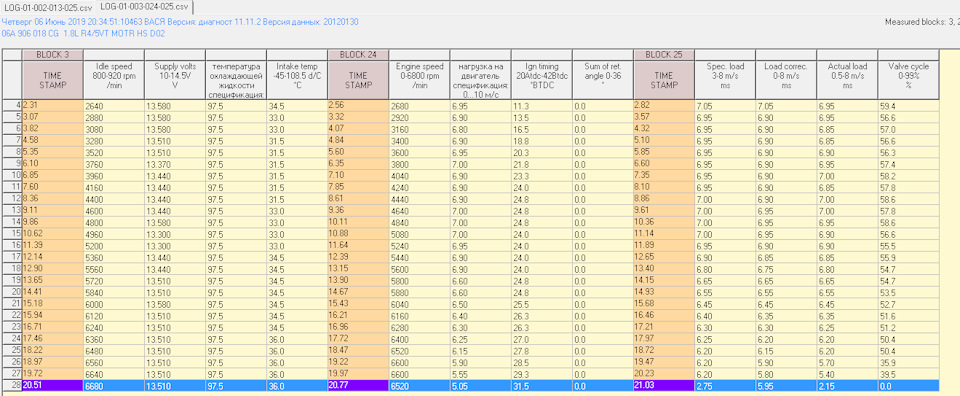Viewport: 960px width, 396px height.
Task: Select row number 4
Action: tap(12, 106)
